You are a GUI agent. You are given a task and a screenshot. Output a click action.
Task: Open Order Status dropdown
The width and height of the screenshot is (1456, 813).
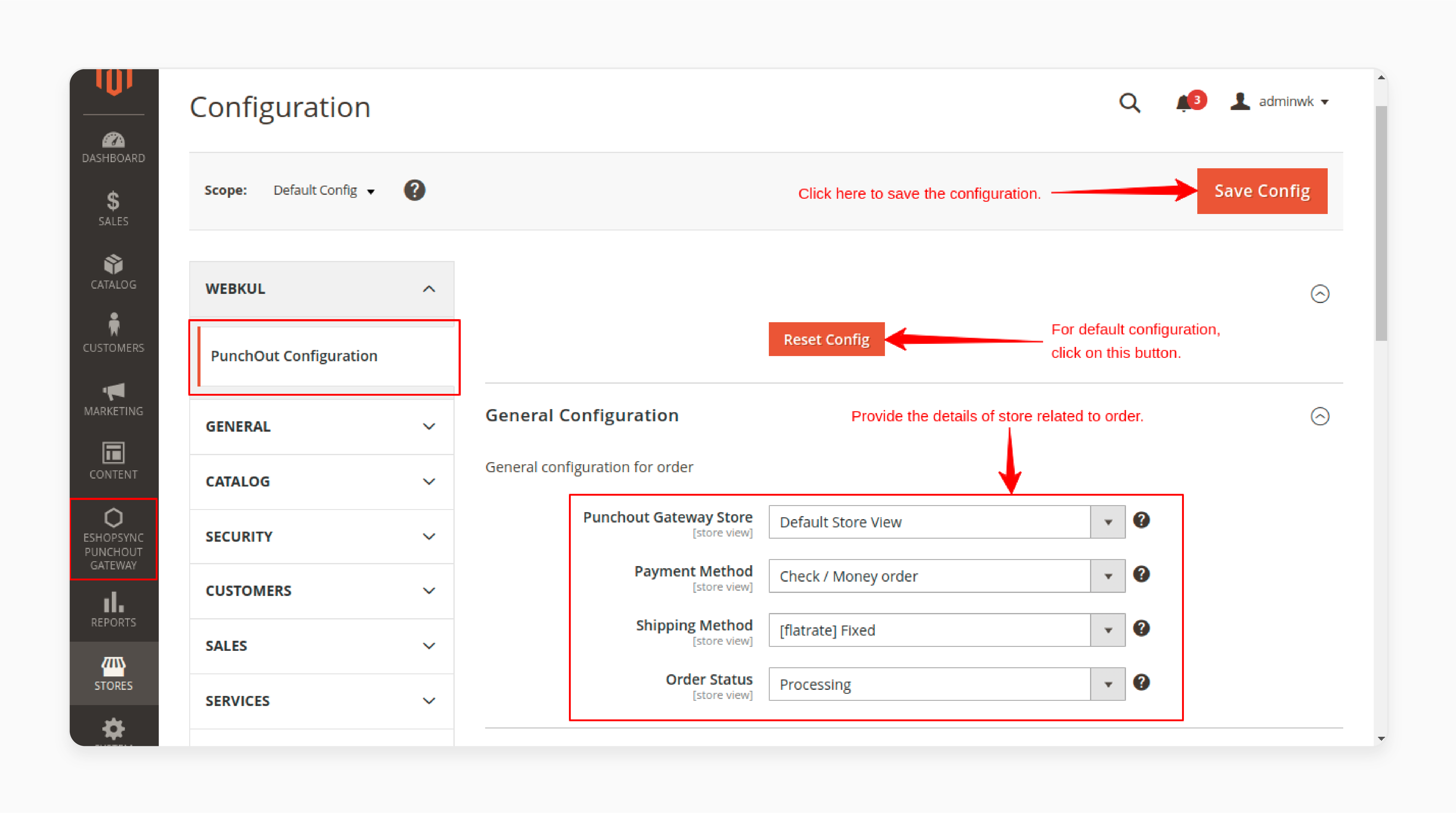coord(947,684)
